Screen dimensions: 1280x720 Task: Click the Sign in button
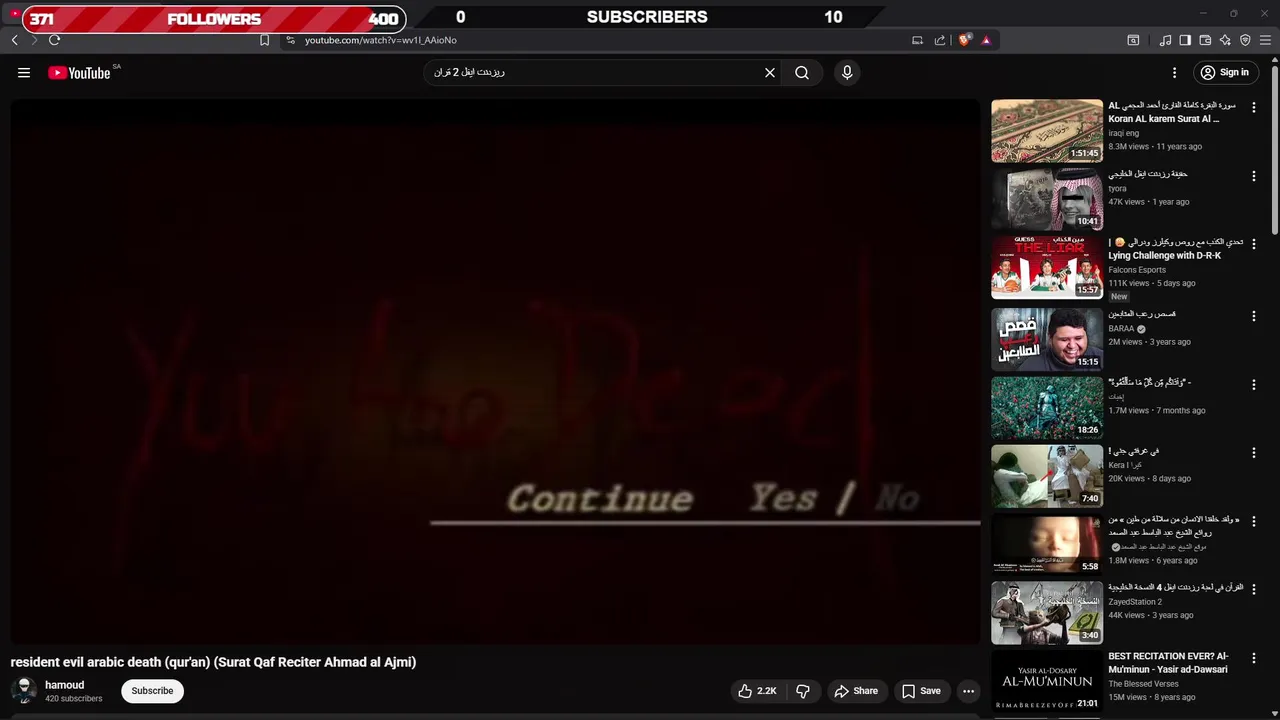(x=1225, y=72)
